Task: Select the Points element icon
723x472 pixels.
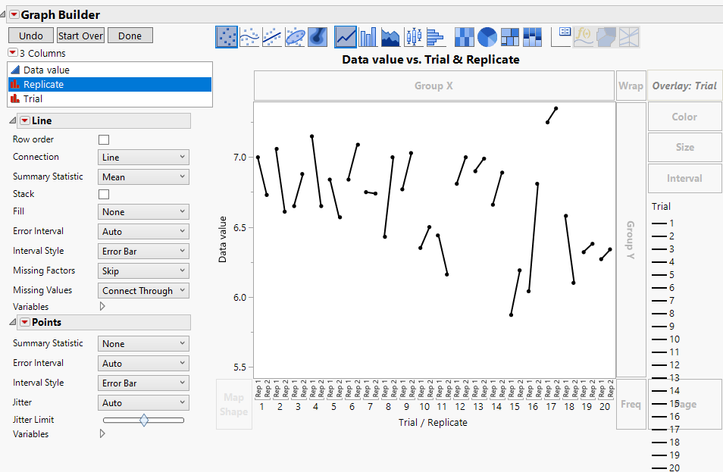Action: click(x=226, y=37)
